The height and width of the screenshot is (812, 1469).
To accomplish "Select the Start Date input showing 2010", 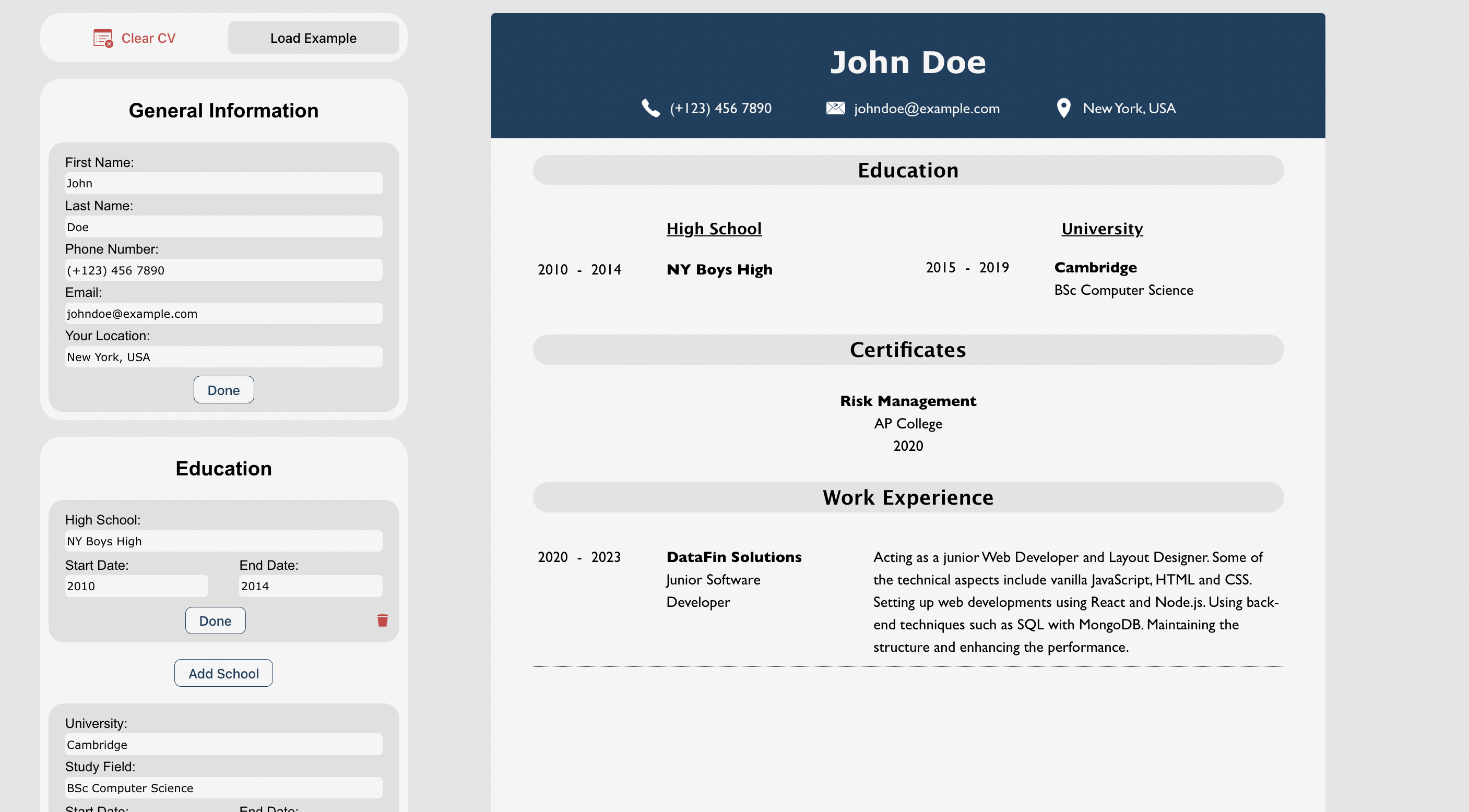I will coord(136,586).
